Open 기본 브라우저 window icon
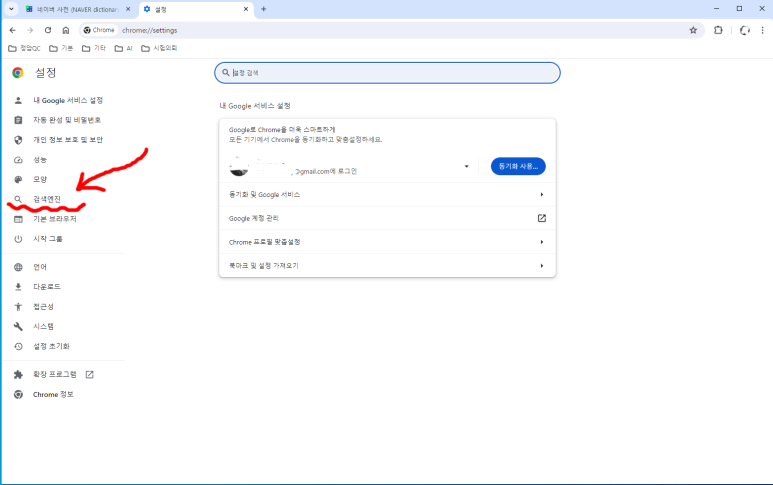This screenshot has width=773, height=485. (x=18, y=219)
